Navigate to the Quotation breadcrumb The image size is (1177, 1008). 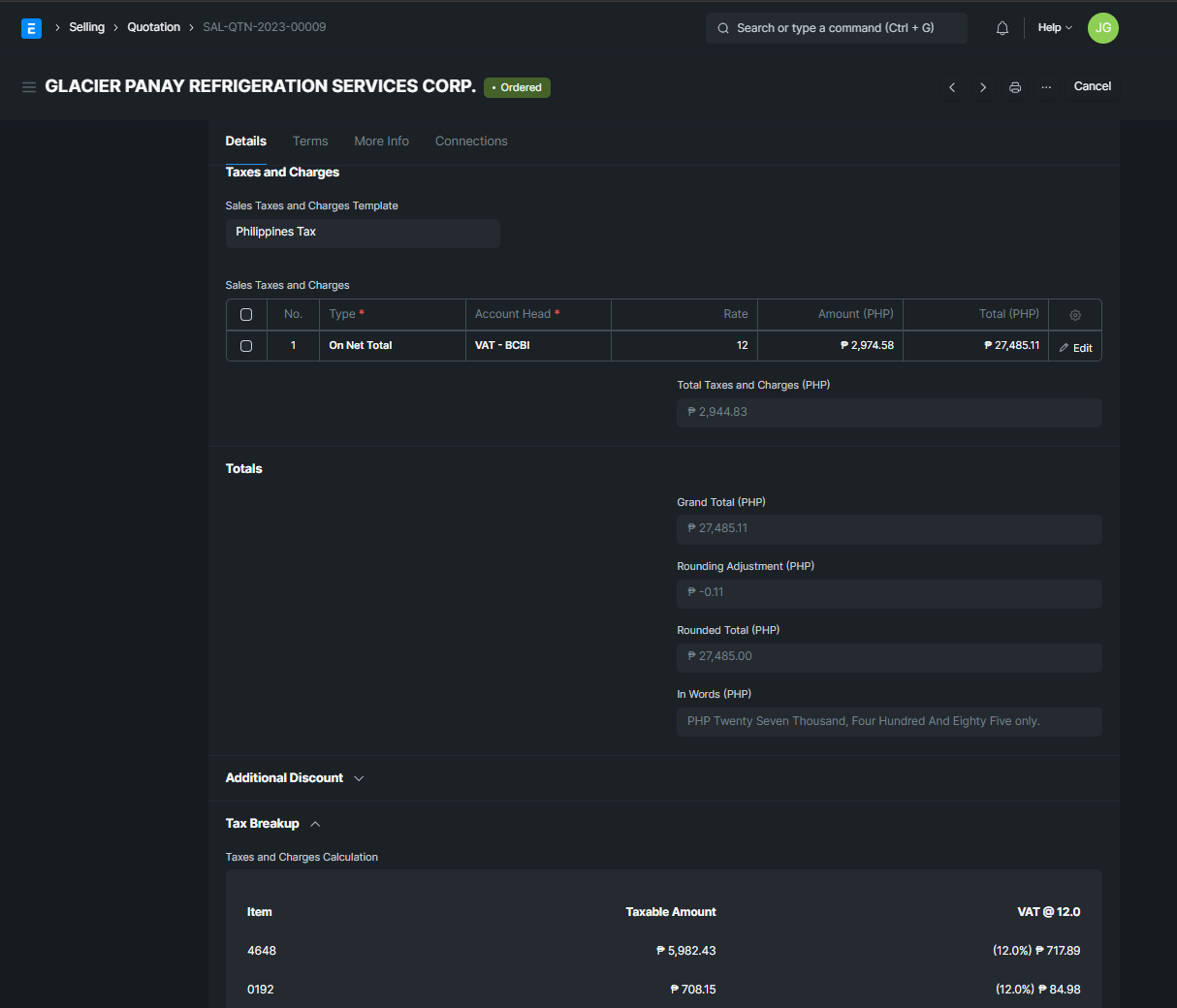pos(154,27)
